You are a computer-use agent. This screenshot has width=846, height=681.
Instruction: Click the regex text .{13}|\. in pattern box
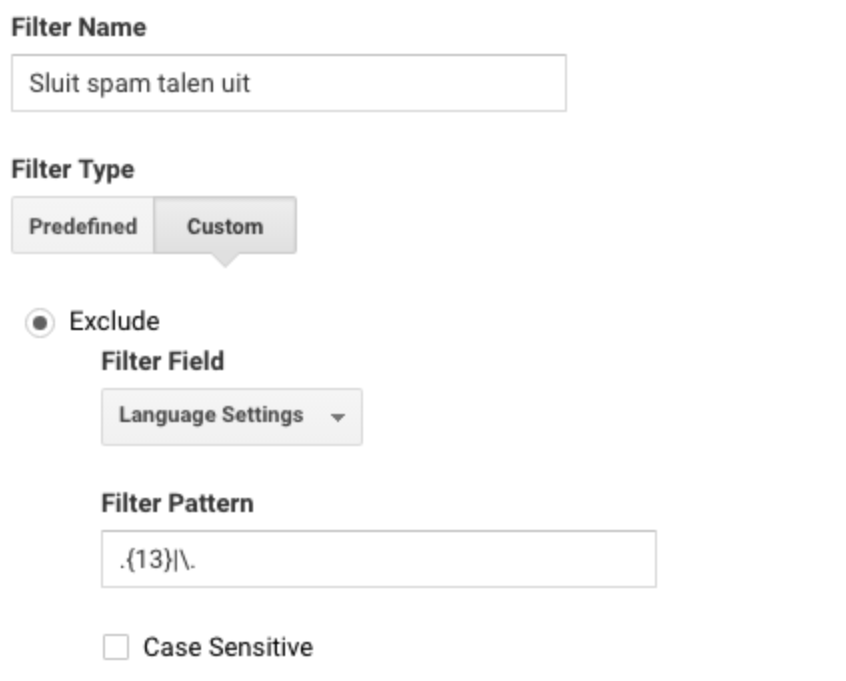tap(158, 560)
